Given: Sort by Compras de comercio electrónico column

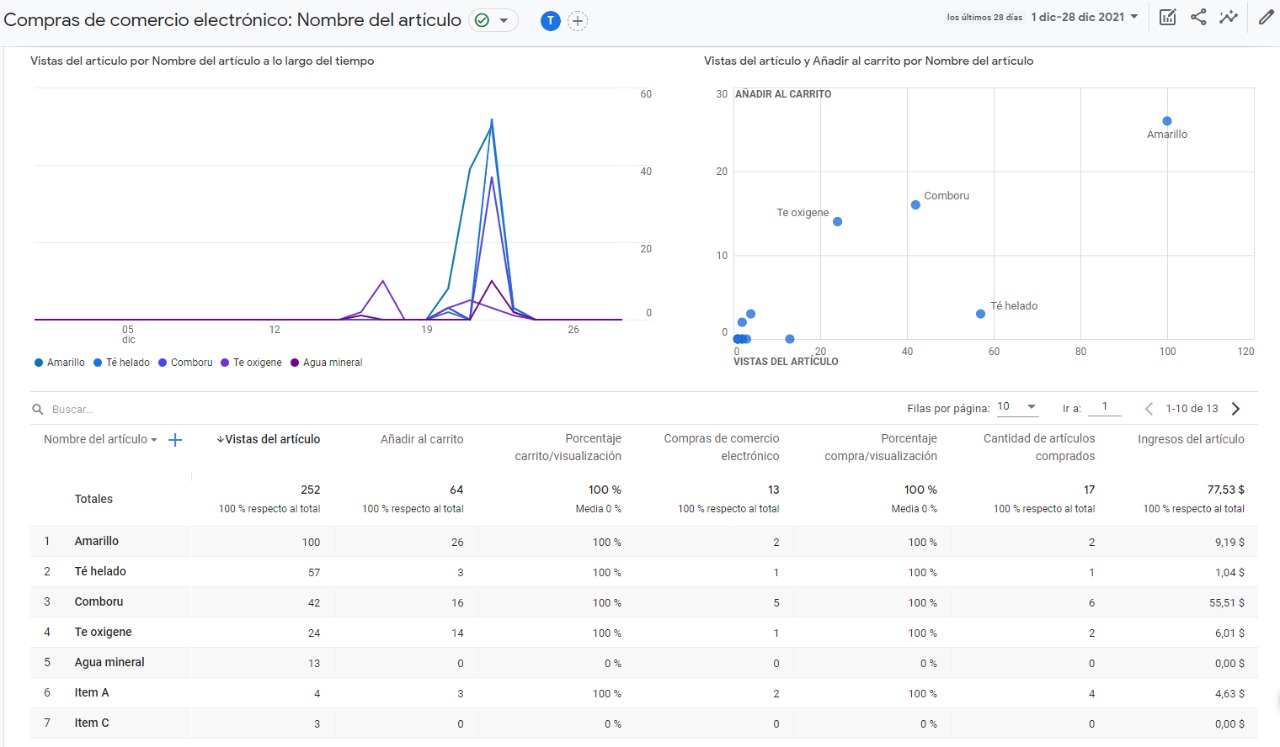Looking at the screenshot, I should (721, 447).
